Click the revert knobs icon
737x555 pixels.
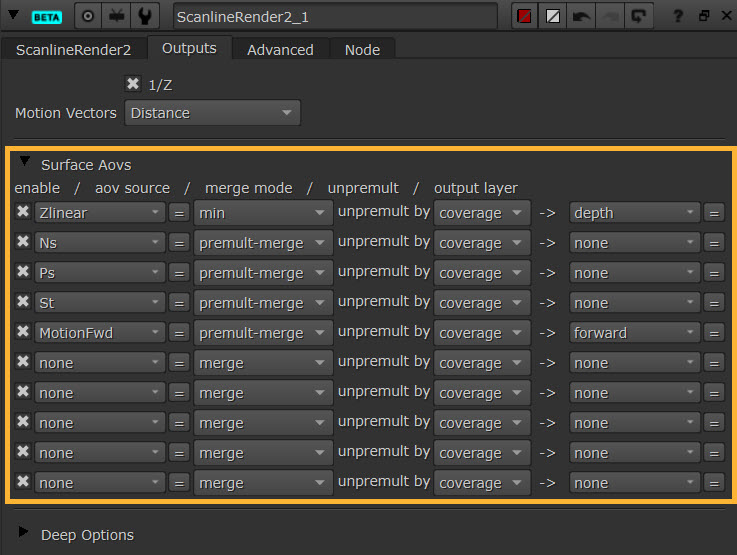pyautogui.click(x=638, y=17)
